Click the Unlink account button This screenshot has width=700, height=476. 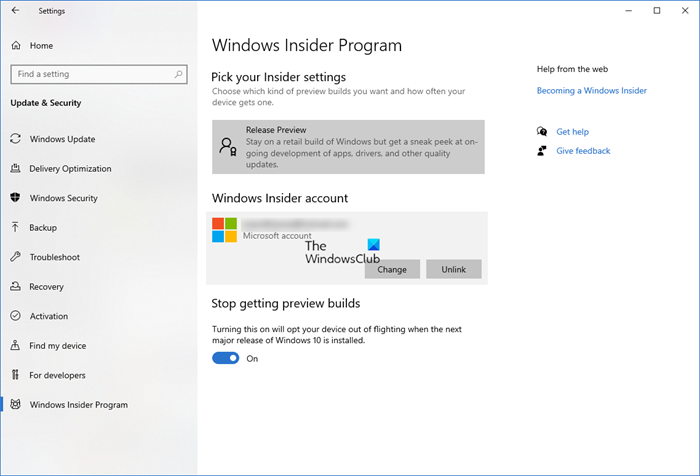pyautogui.click(x=454, y=269)
